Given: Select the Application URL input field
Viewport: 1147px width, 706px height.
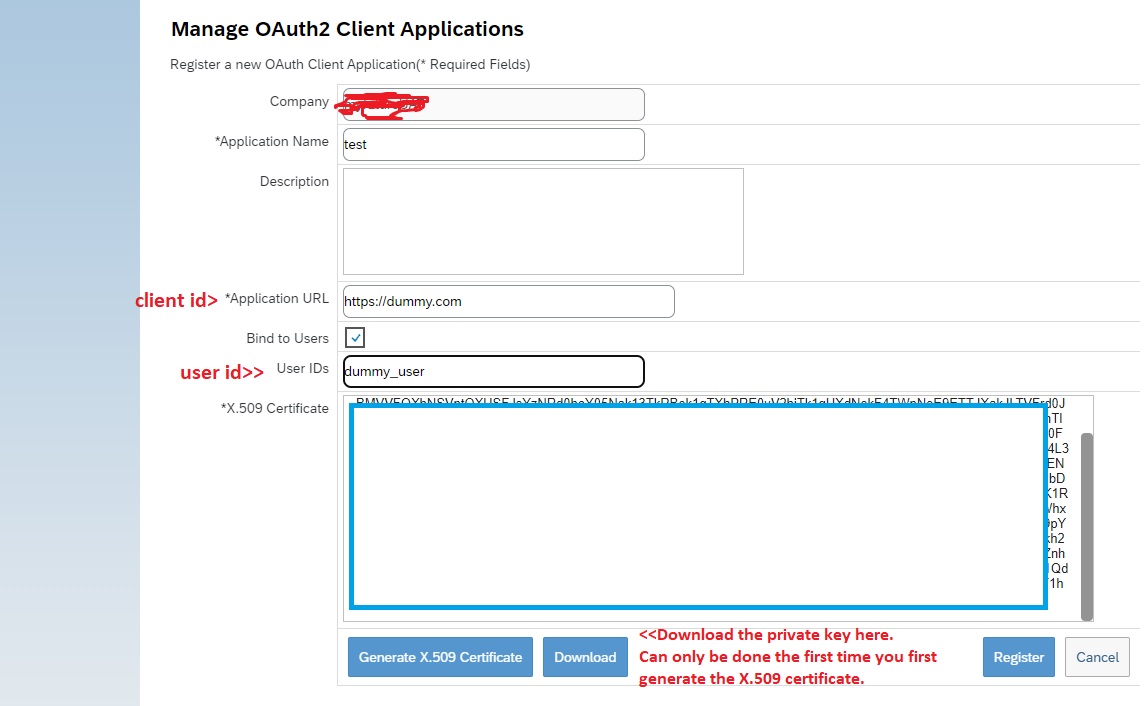Looking at the screenshot, I should (x=508, y=301).
